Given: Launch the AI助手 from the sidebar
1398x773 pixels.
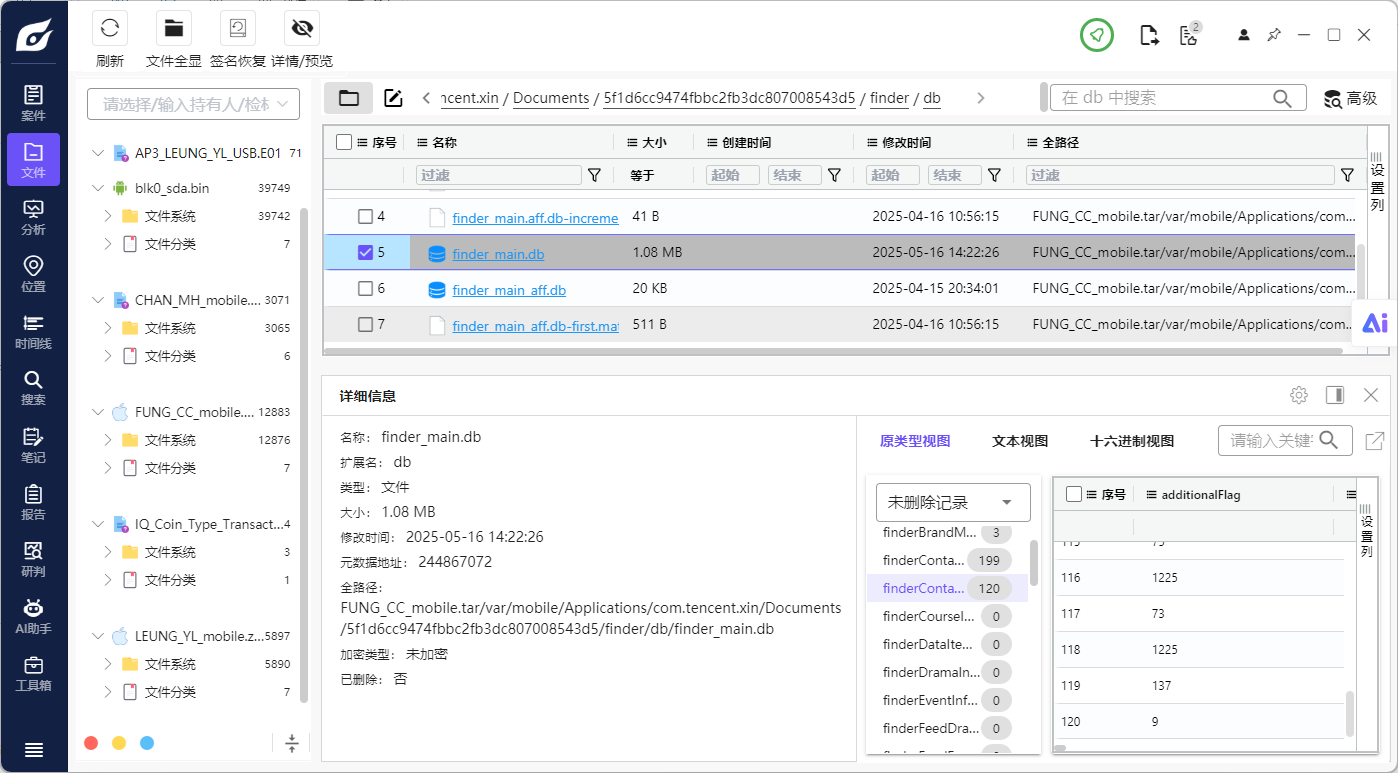Looking at the screenshot, I should (x=33, y=616).
